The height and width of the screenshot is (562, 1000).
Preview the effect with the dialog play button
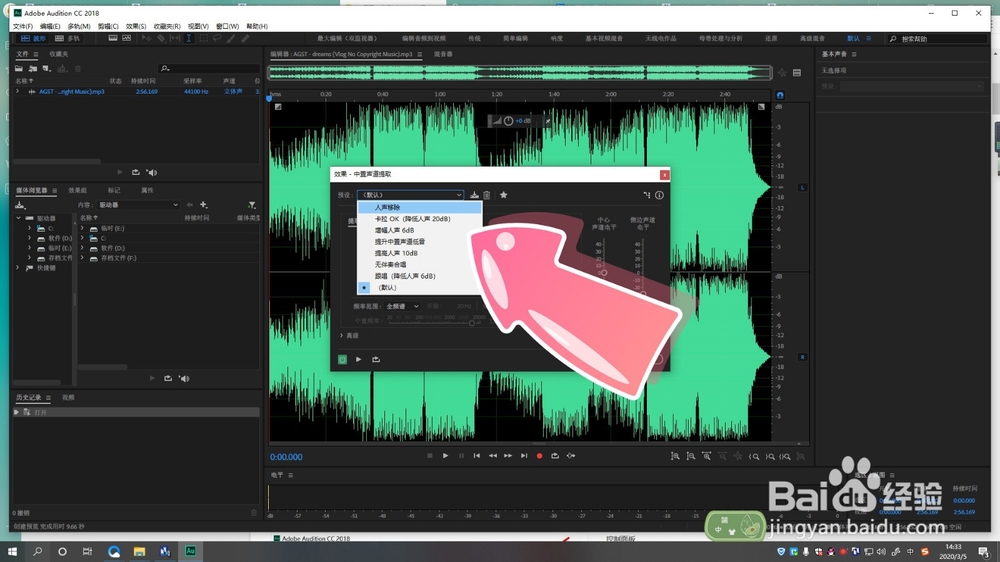pos(358,360)
